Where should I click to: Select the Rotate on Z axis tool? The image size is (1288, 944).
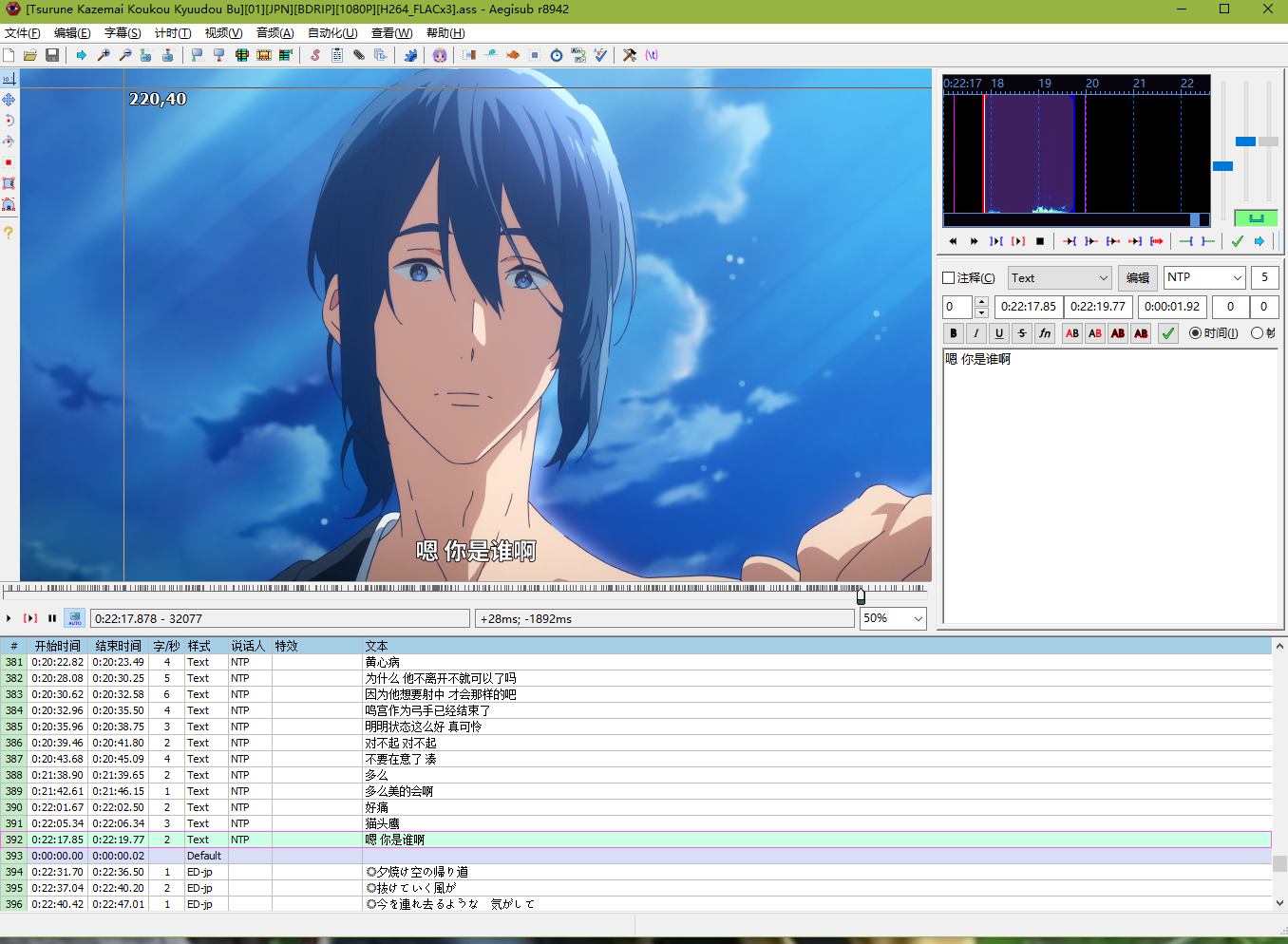tap(9, 121)
